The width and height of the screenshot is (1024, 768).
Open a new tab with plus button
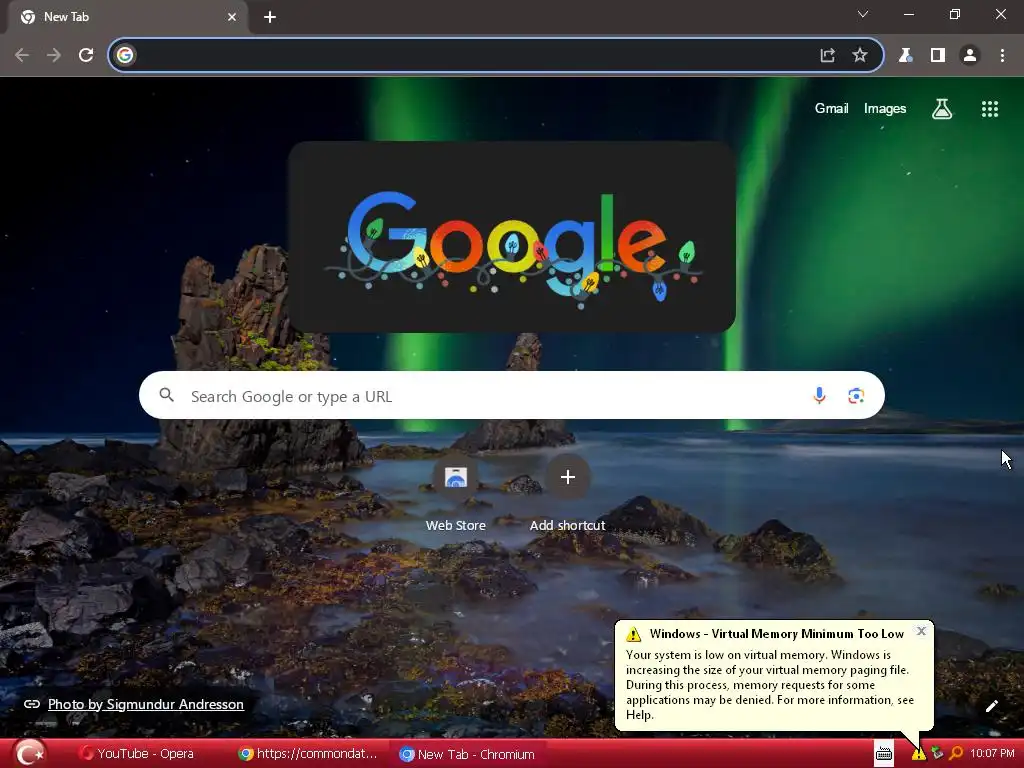[270, 17]
